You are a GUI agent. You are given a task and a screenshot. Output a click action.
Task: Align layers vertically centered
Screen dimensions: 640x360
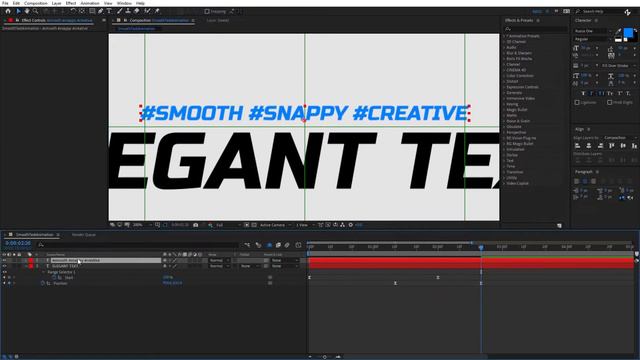click(x=623, y=146)
